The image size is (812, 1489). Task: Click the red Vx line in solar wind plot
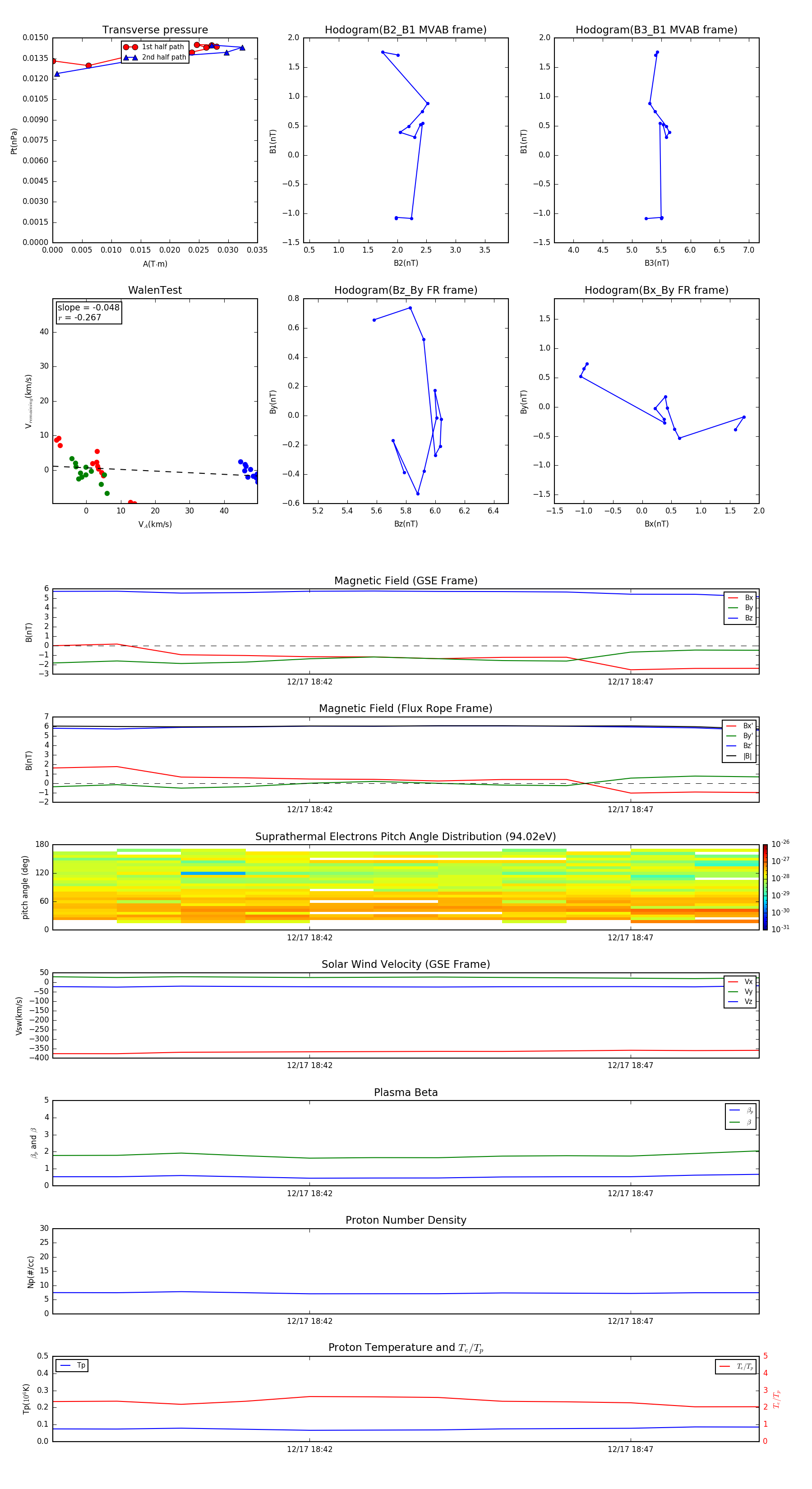tap(406, 1051)
